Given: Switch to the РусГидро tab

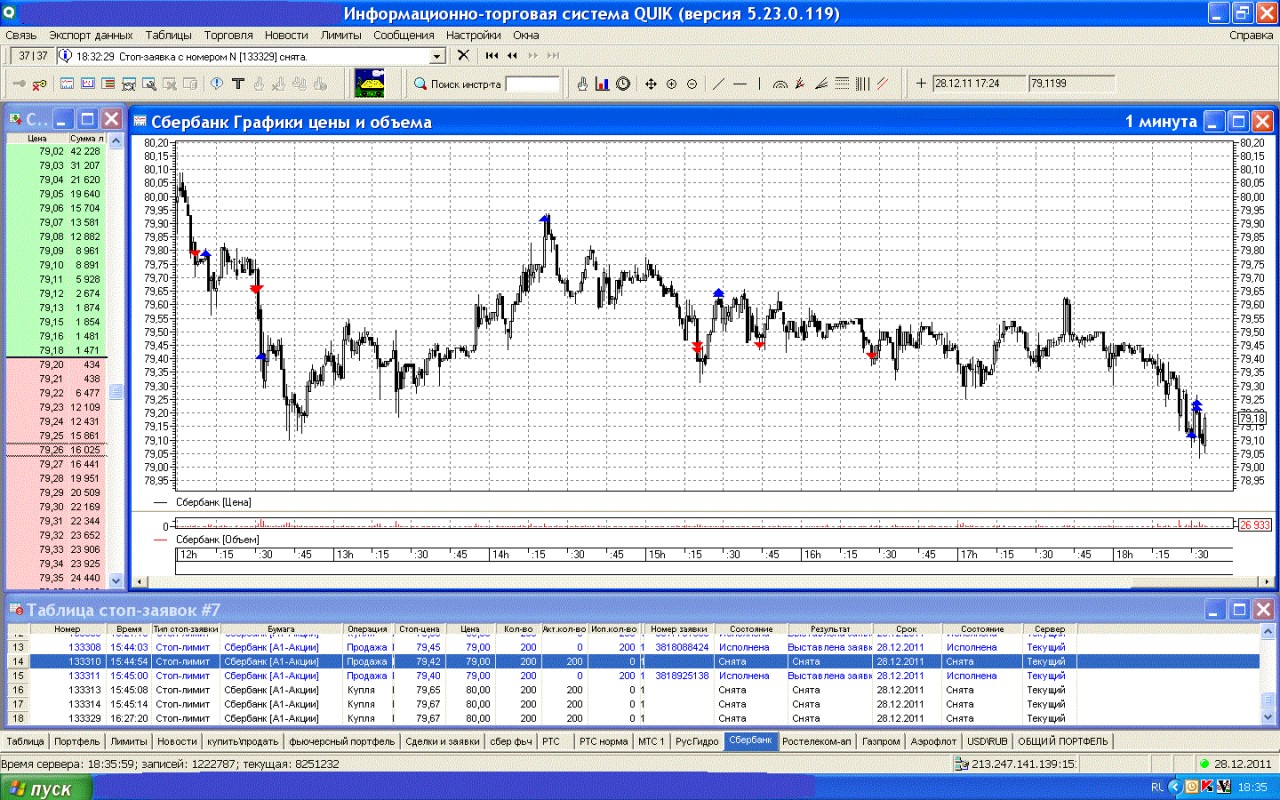Looking at the screenshot, I should [x=696, y=741].
